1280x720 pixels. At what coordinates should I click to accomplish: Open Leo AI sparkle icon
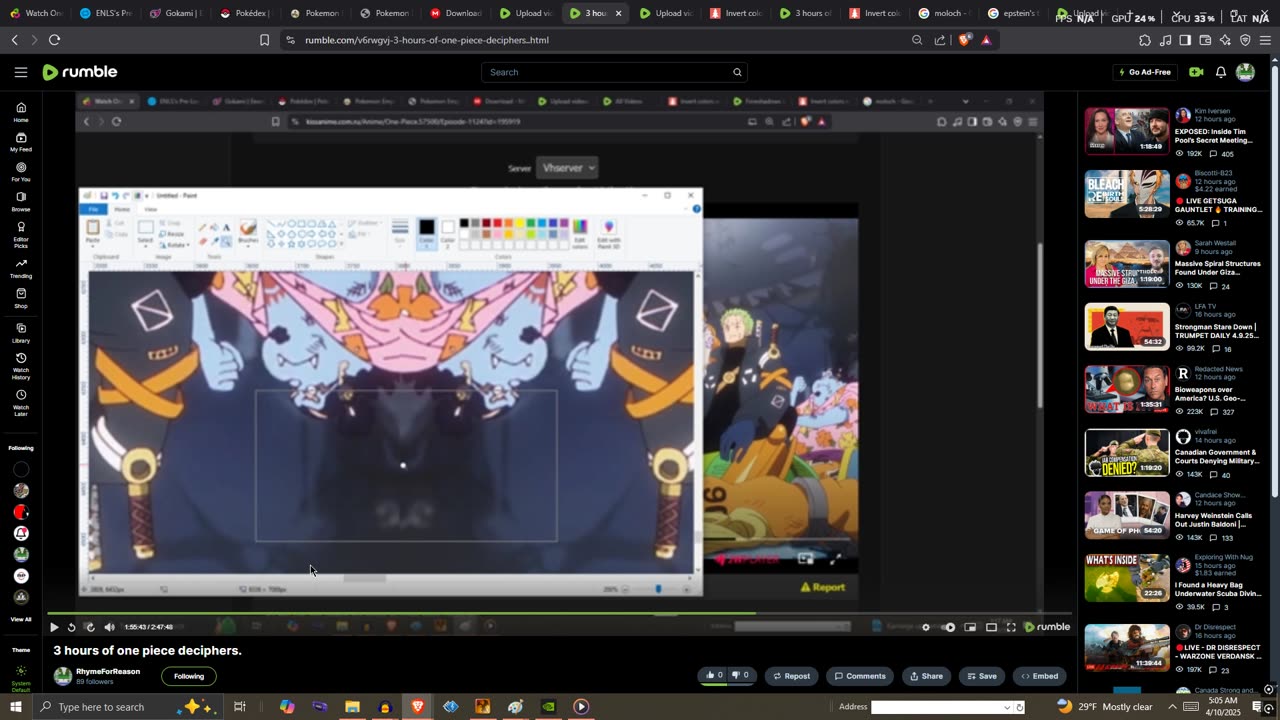tap(1225, 40)
